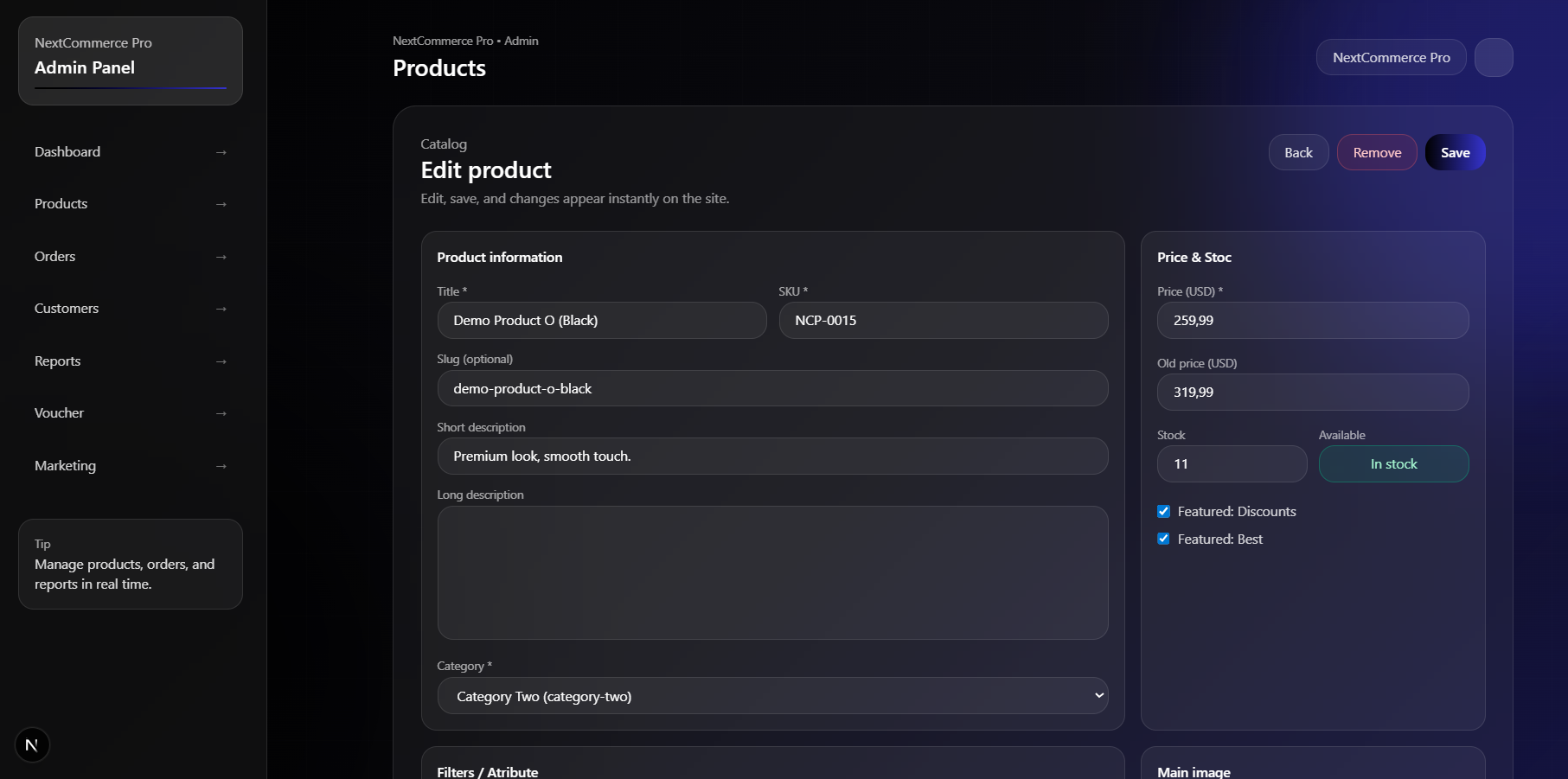Click the arrow beside Marketing in sidebar

[x=221, y=466]
